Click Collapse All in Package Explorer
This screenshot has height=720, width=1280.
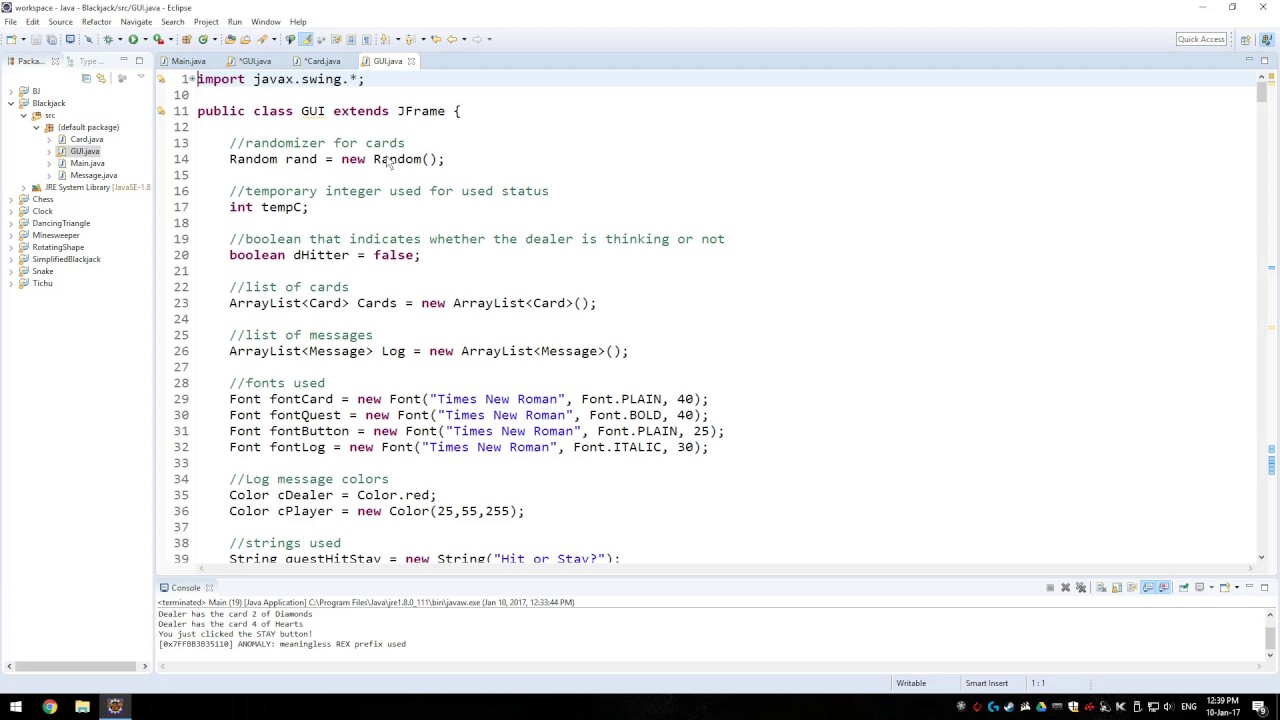click(86, 78)
